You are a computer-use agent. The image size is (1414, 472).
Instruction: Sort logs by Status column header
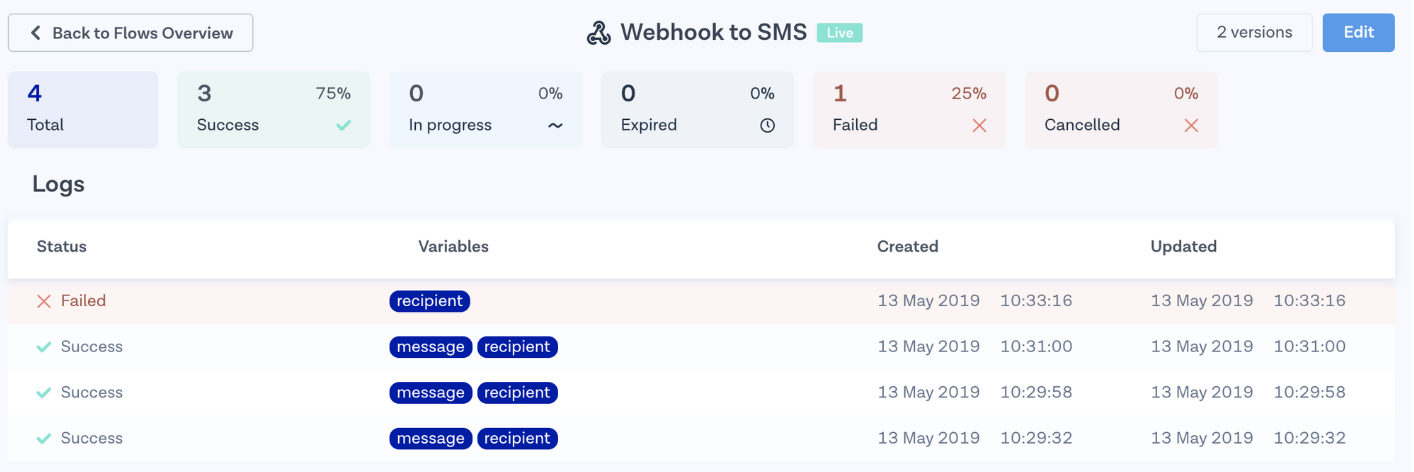pyautogui.click(x=62, y=247)
